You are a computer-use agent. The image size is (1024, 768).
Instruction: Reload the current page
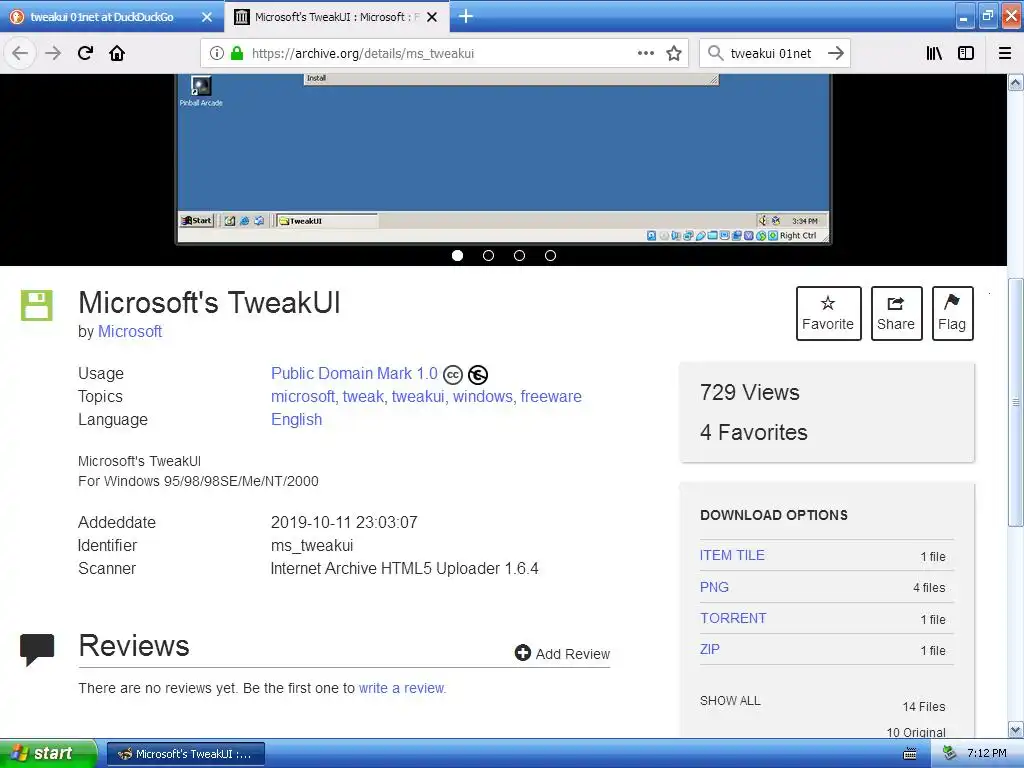tap(85, 54)
